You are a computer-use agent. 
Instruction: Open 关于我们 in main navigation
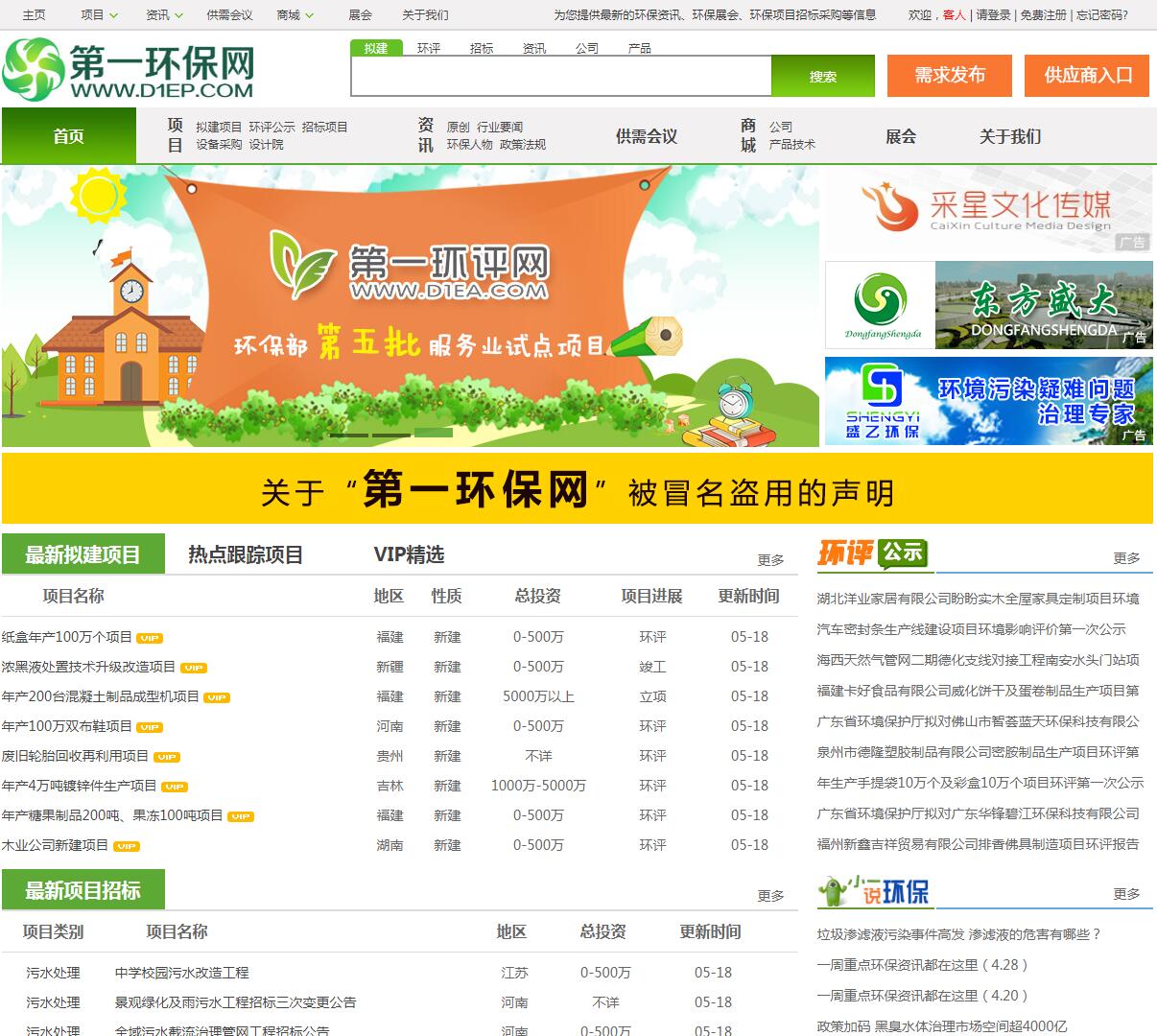(1010, 136)
